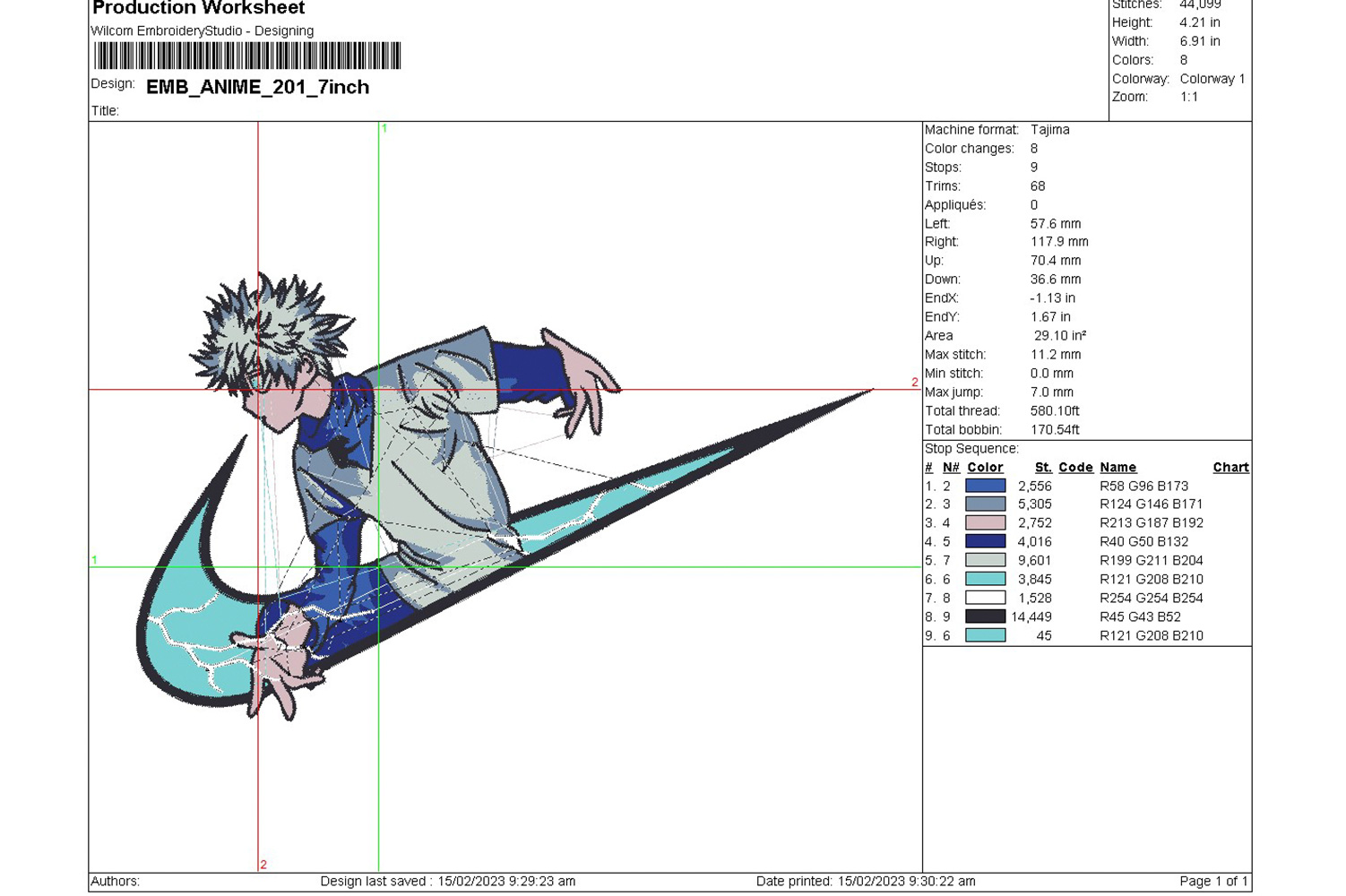Viewport: 1346px width, 896px height.
Task: Select the 'Code' column header
Action: click(x=1075, y=468)
